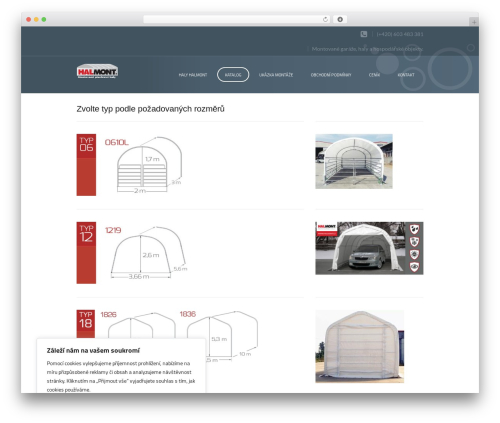Open the CENÍK menu item
Viewport: 500px width, 423px height.
(374, 75)
